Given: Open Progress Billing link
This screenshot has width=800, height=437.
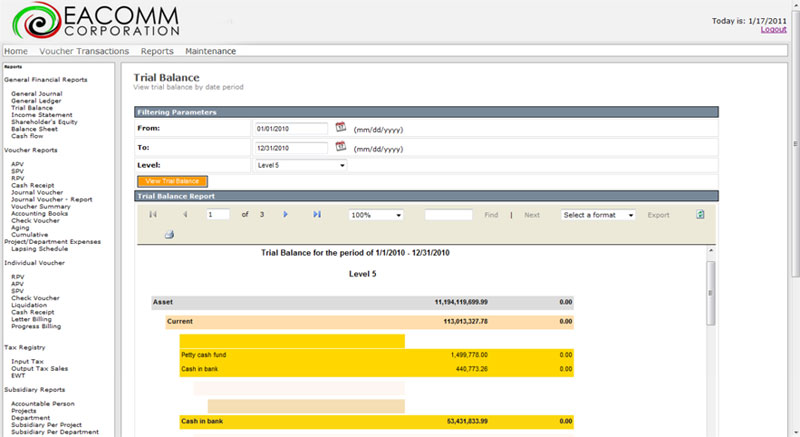Looking at the screenshot, I should (x=36, y=326).
